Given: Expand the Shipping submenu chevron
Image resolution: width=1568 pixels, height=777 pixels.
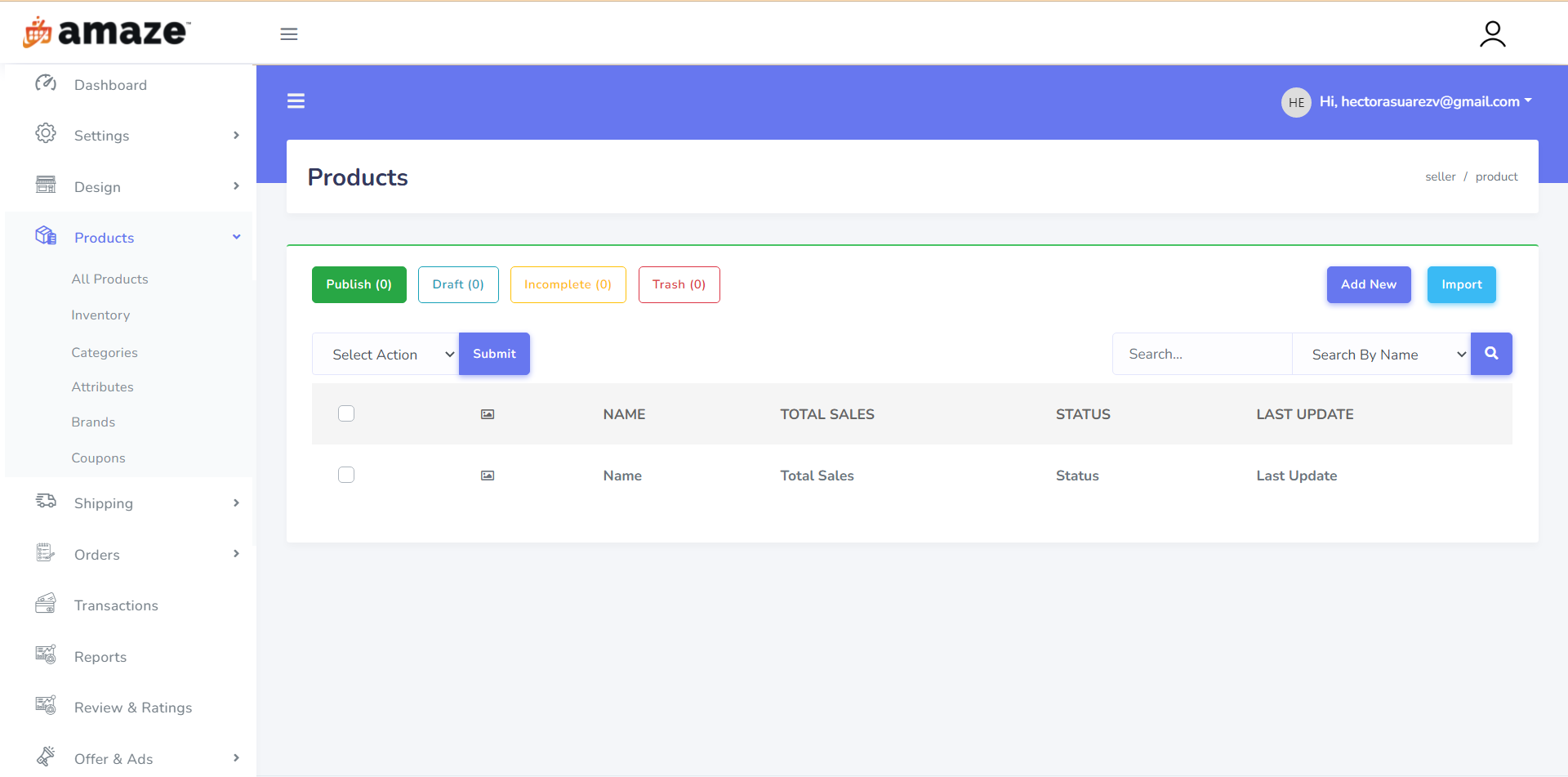Looking at the screenshot, I should (x=237, y=503).
